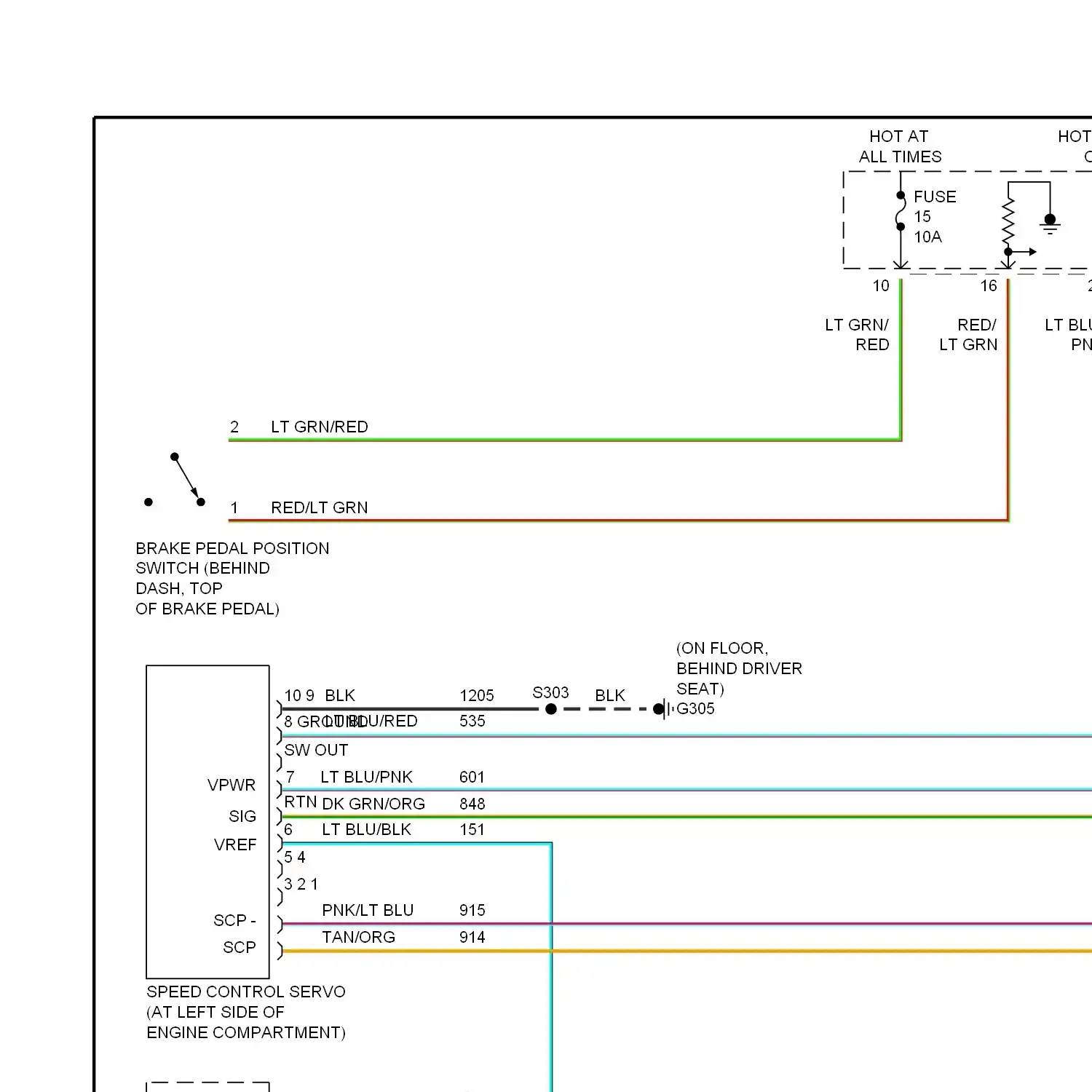The width and height of the screenshot is (1092, 1092).
Task: Select the HOT AT ALL TIMES label
Action: 900,146
